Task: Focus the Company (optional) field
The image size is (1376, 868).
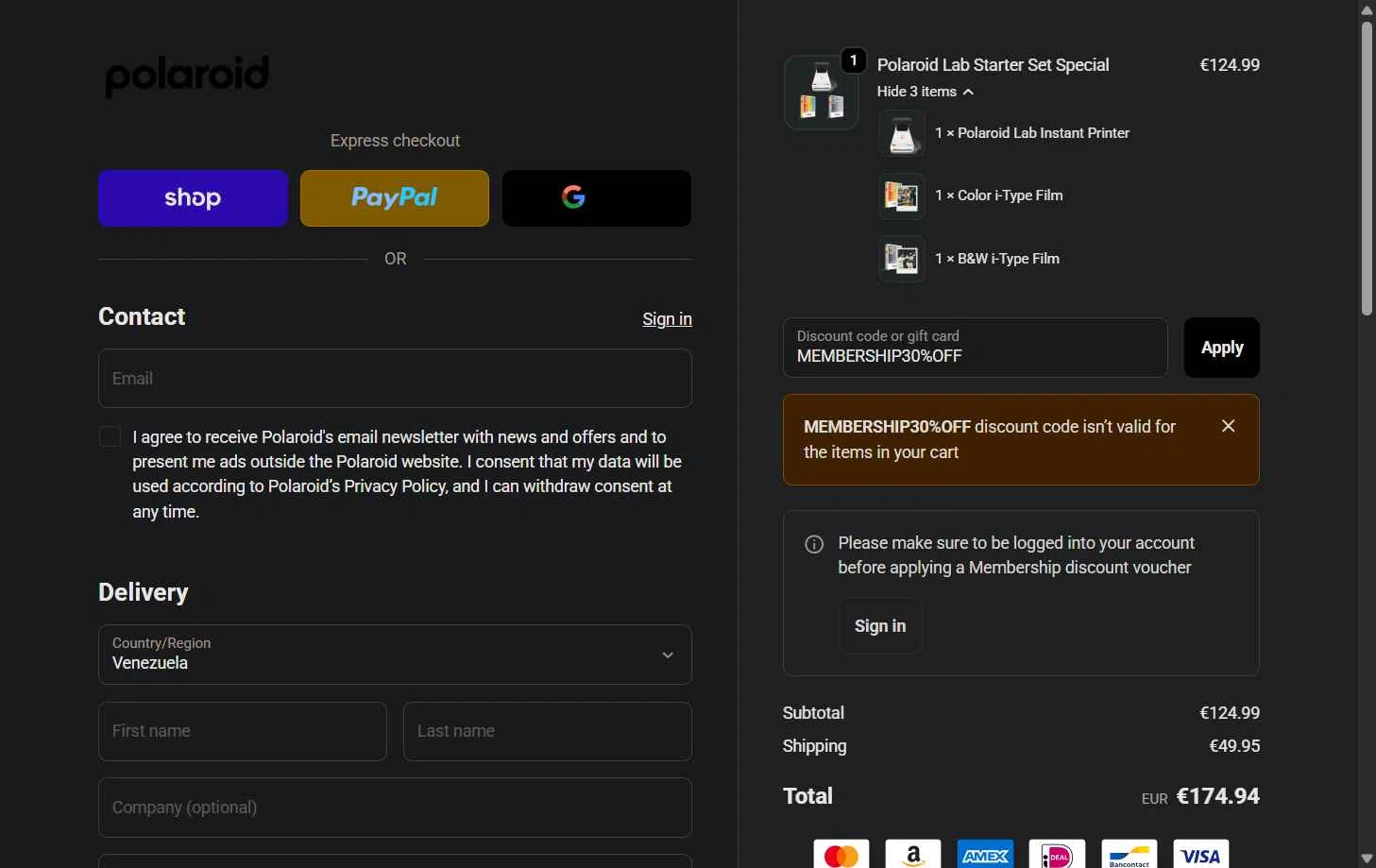Action: click(395, 808)
